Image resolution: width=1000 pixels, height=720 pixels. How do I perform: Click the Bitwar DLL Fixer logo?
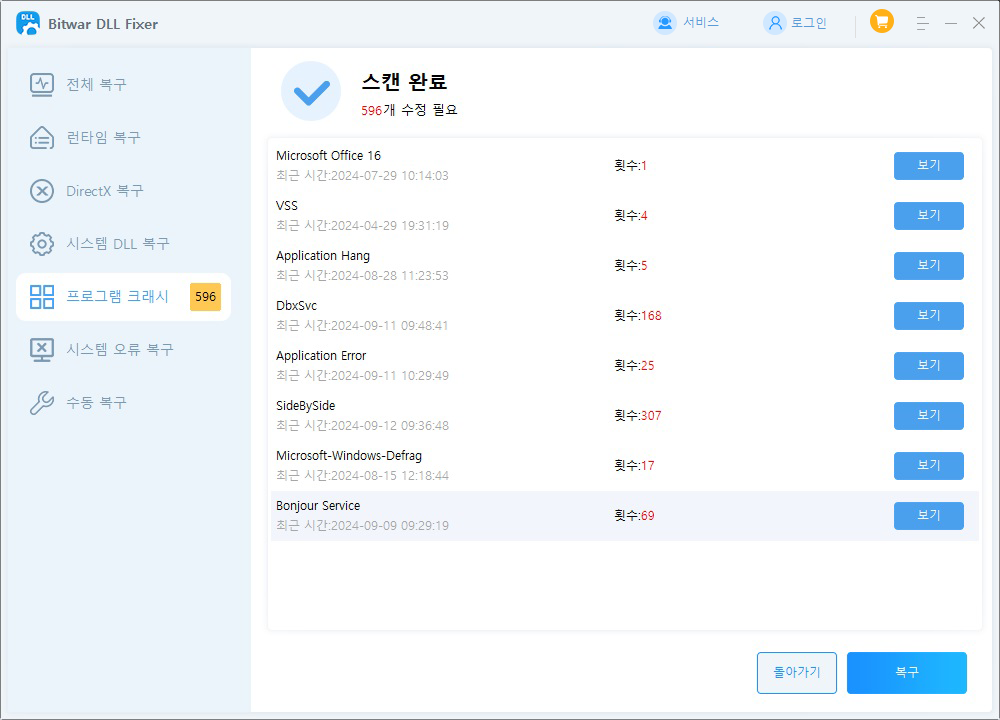(x=28, y=22)
